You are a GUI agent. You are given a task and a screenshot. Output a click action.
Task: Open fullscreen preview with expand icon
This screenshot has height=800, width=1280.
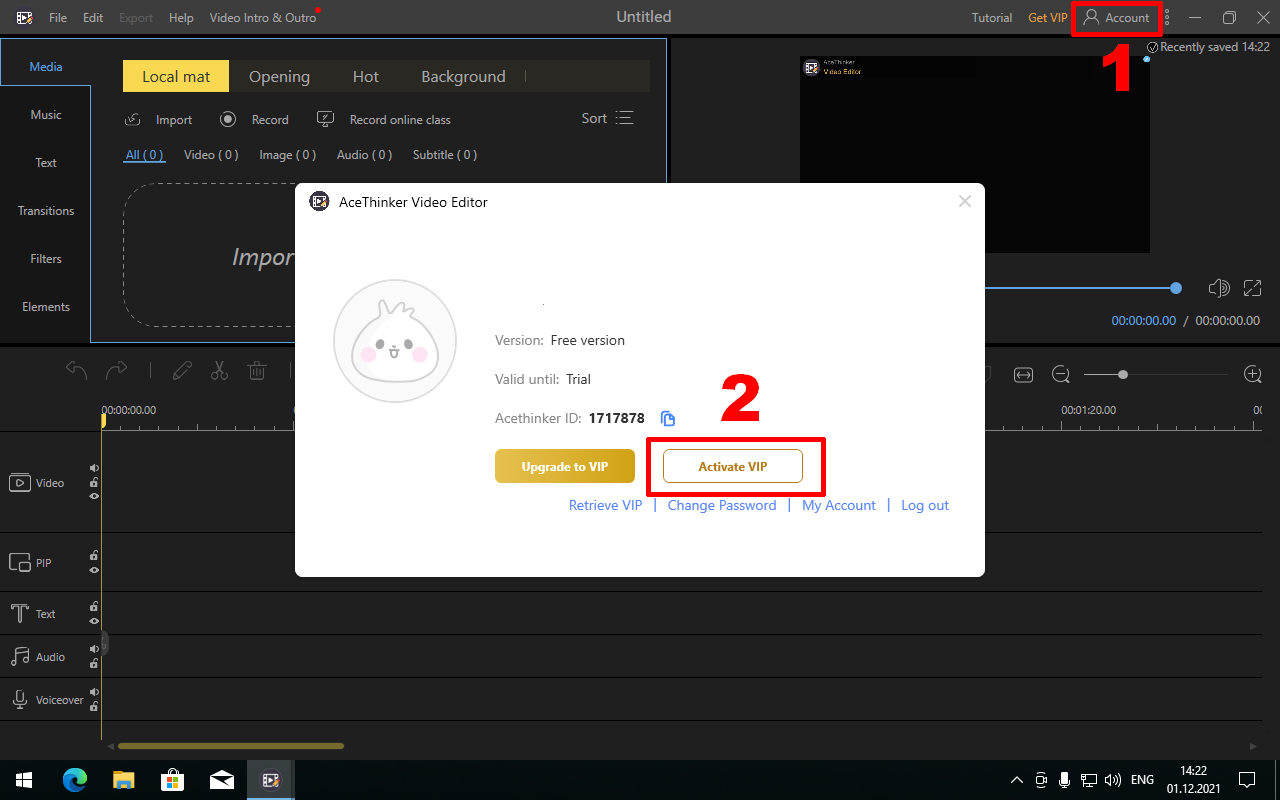(1252, 288)
